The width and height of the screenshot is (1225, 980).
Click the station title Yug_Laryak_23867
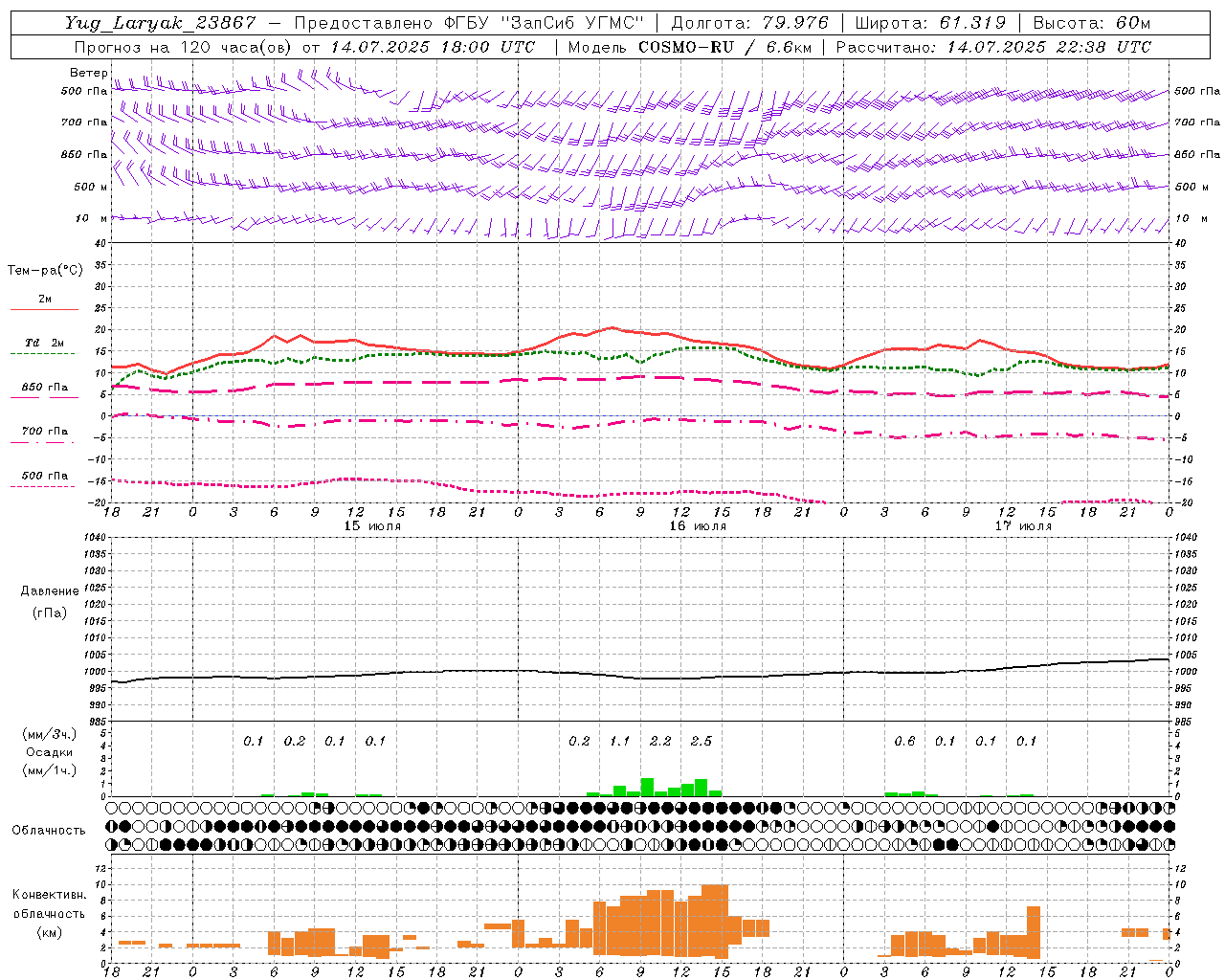click(x=160, y=23)
